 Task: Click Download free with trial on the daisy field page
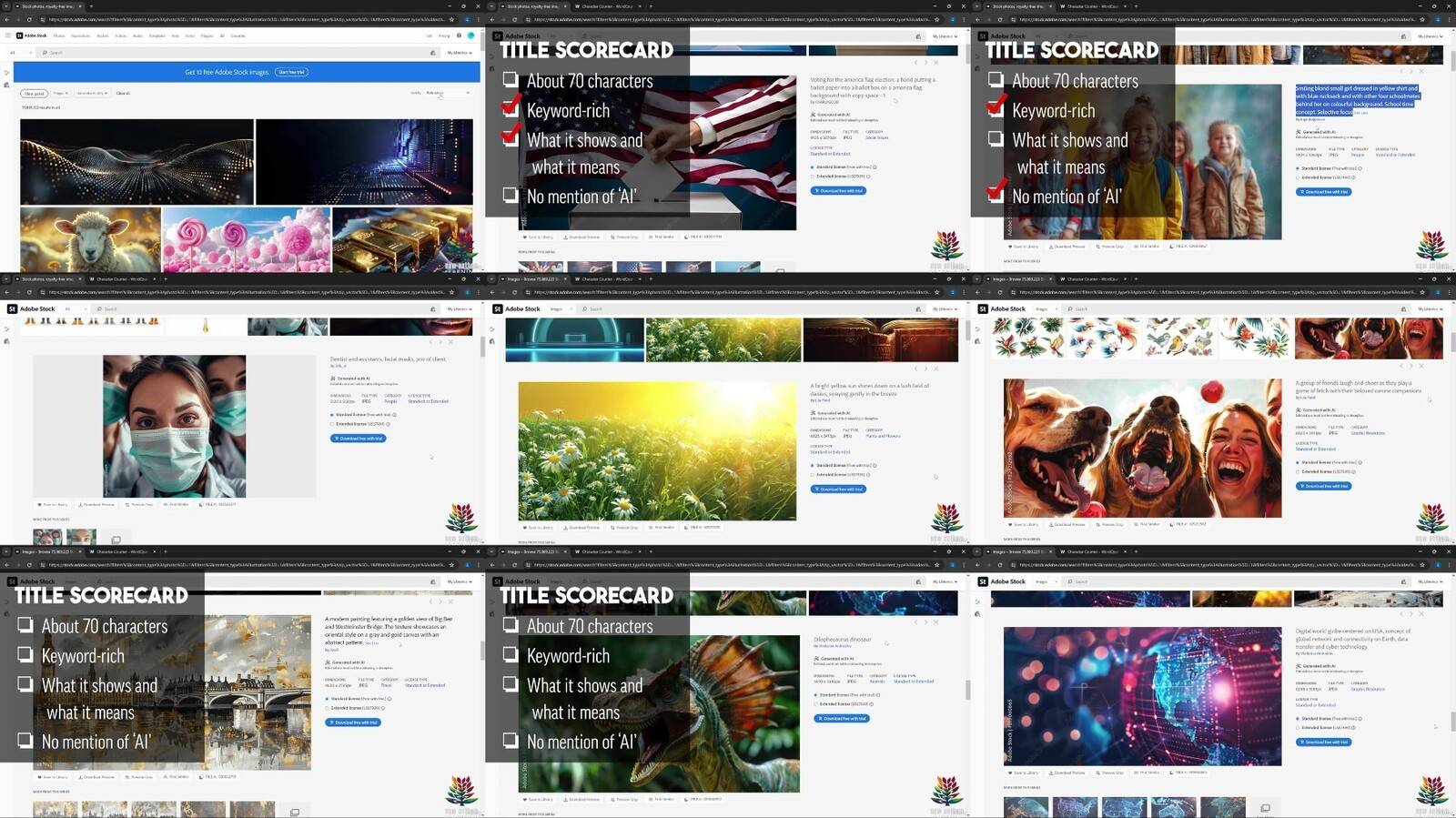838,490
